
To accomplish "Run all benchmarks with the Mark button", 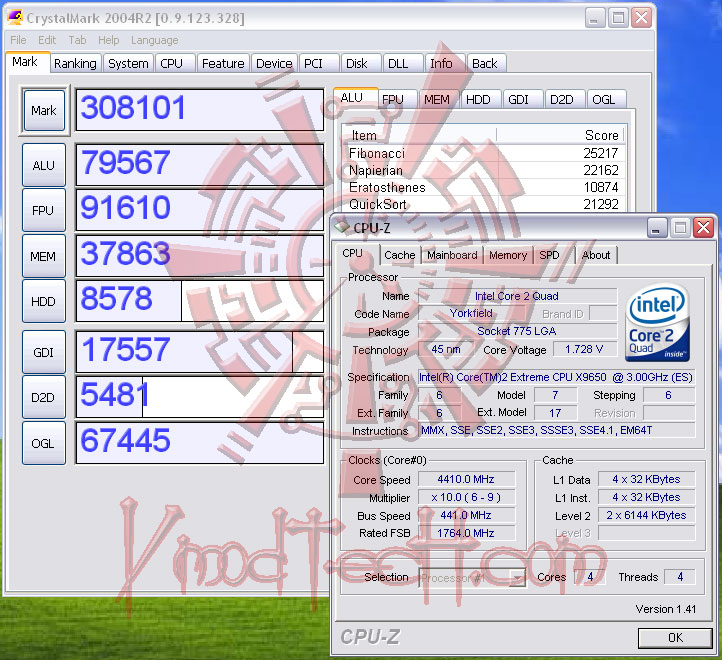I will click(x=44, y=111).
